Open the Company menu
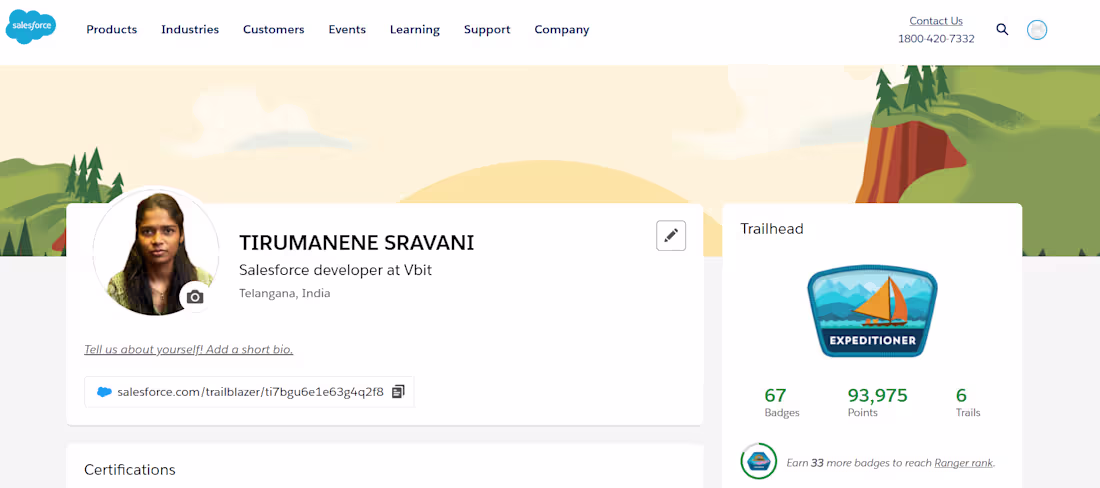 [562, 29]
